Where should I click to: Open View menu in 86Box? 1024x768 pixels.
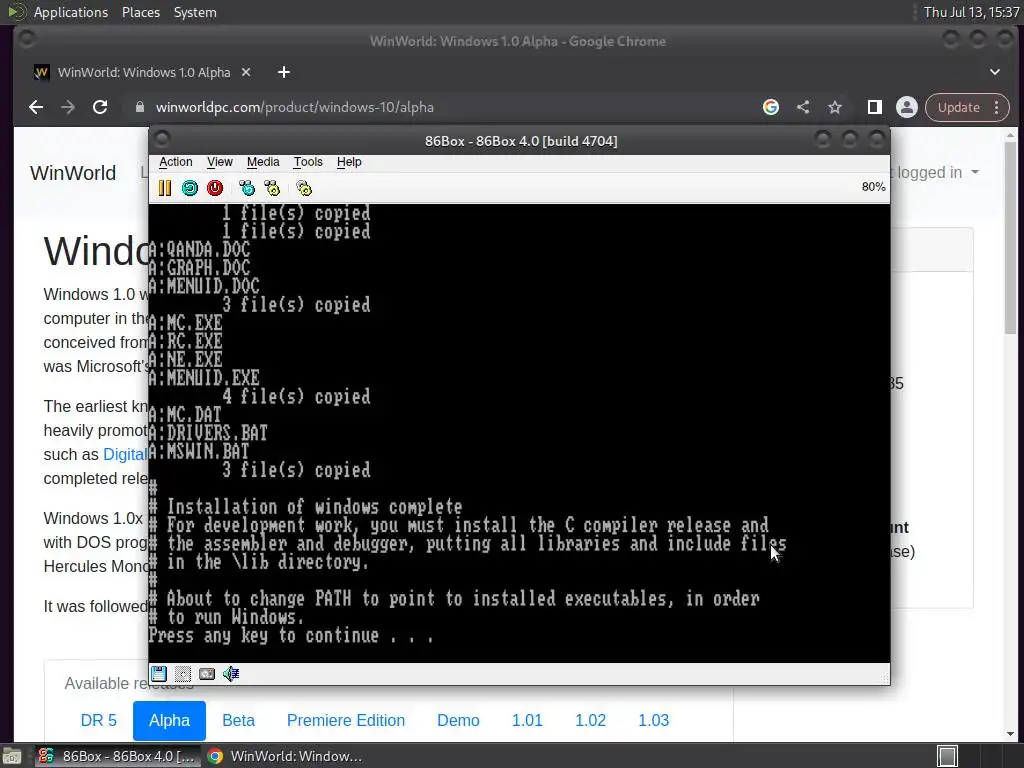click(219, 162)
